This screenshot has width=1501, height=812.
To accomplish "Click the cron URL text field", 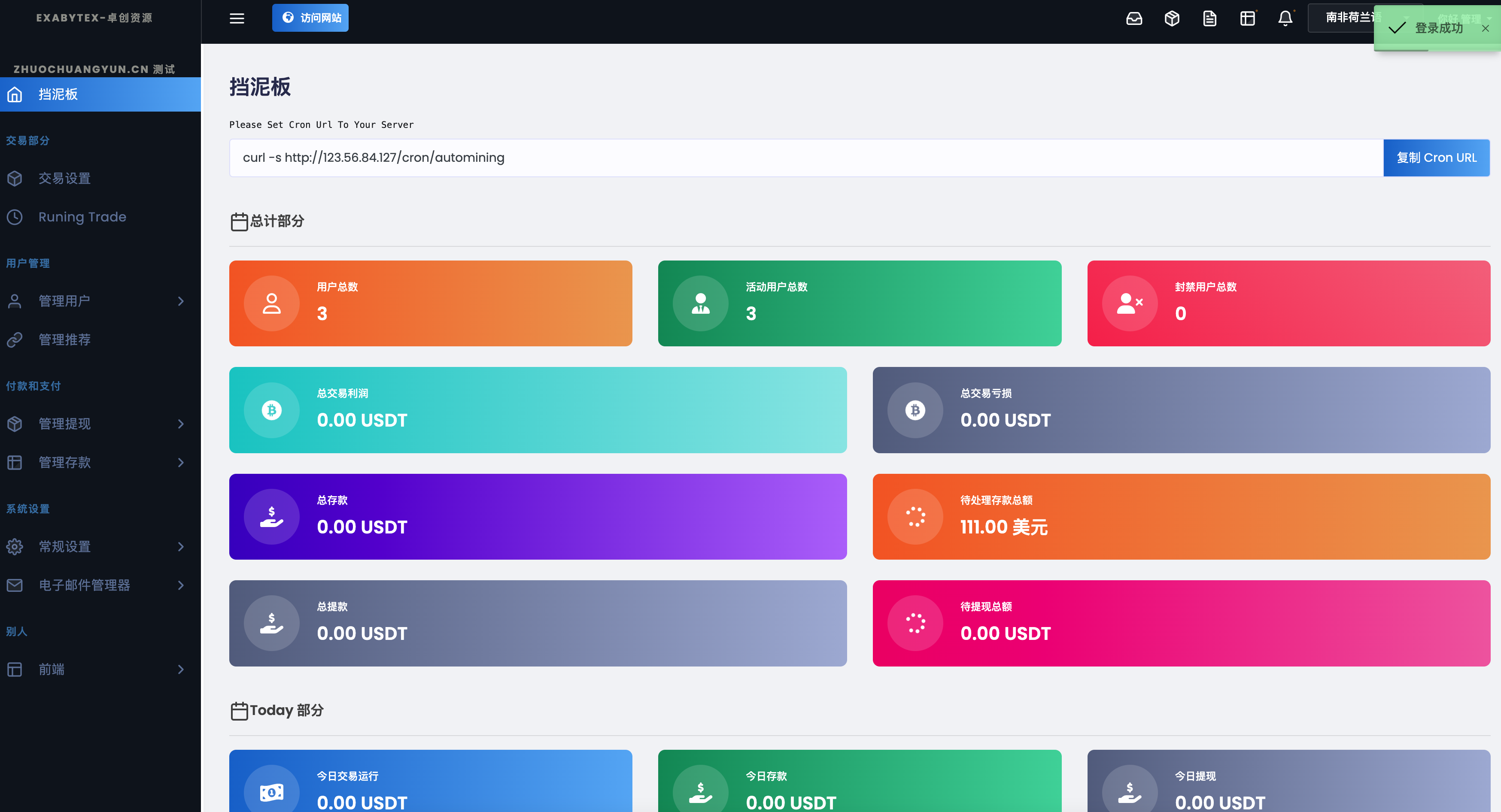I will pyautogui.click(x=806, y=157).
